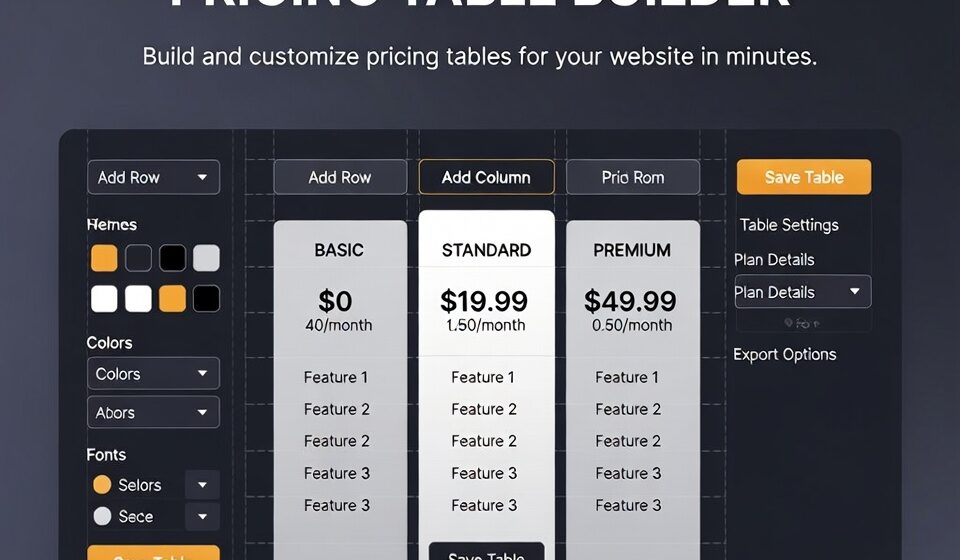The height and width of the screenshot is (560, 960).
Task: Expand the Plan Details dropdown box
Action: (x=802, y=292)
